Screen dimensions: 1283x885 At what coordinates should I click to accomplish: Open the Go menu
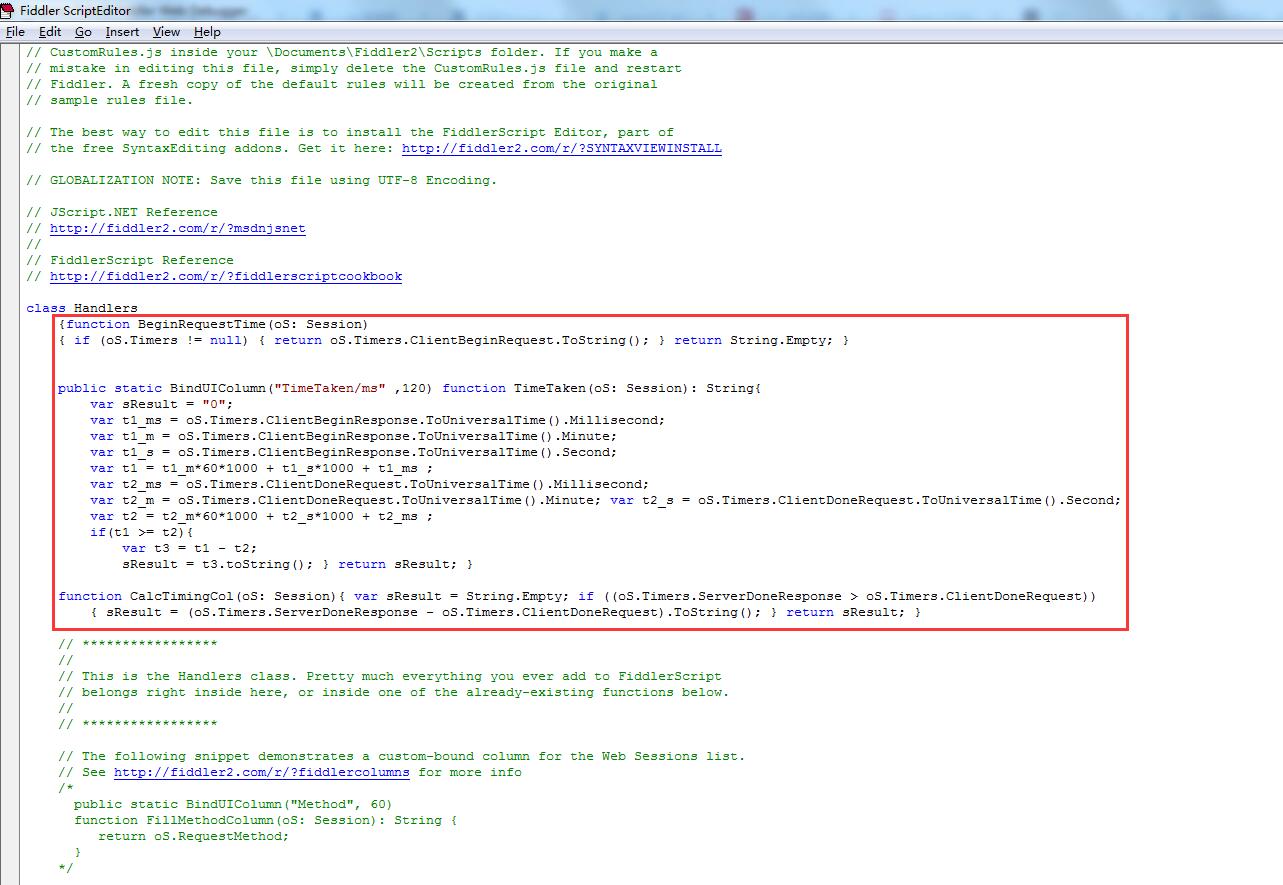coord(83,32)
